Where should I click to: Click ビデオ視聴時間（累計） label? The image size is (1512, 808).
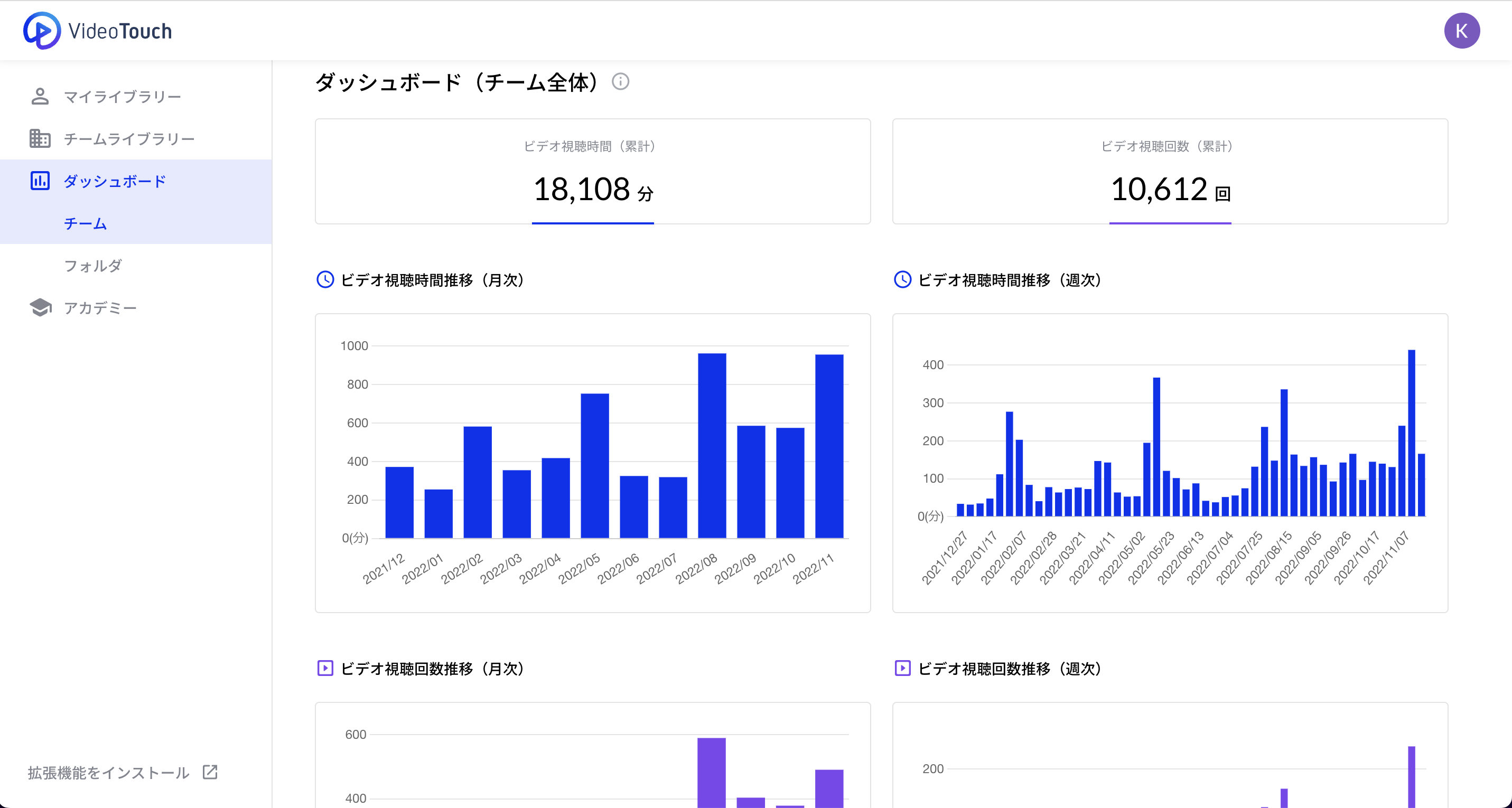pos(590,146)
